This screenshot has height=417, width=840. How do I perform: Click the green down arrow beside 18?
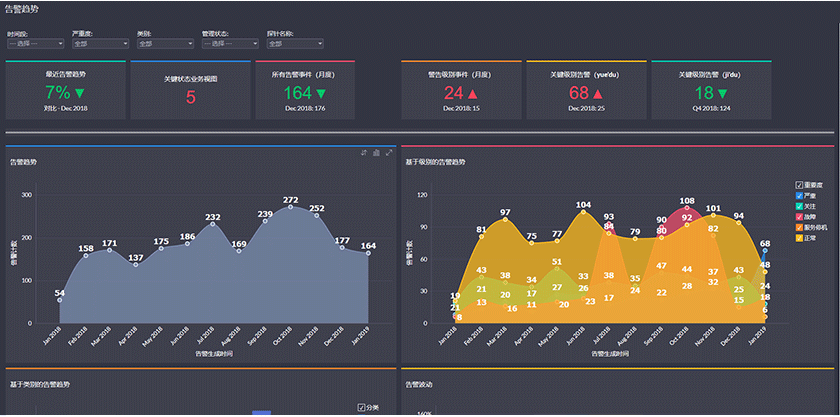(x=722, y=93)
